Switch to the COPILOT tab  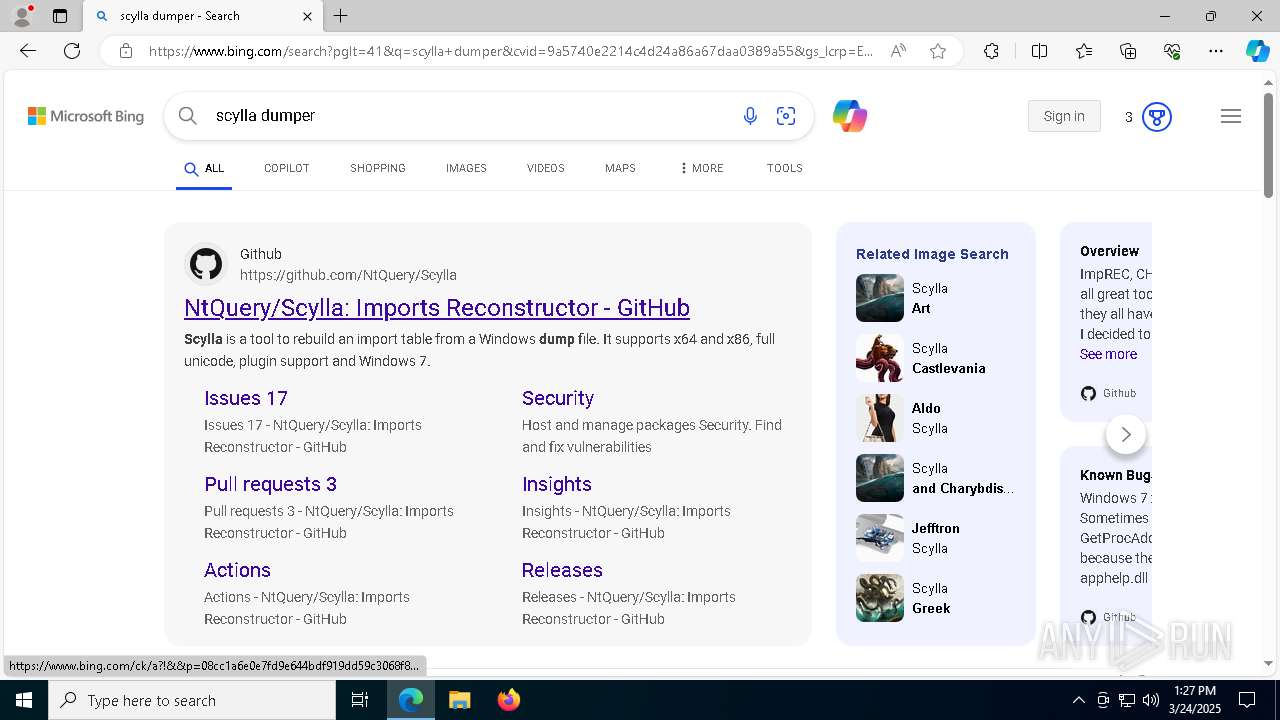point(287,168)
